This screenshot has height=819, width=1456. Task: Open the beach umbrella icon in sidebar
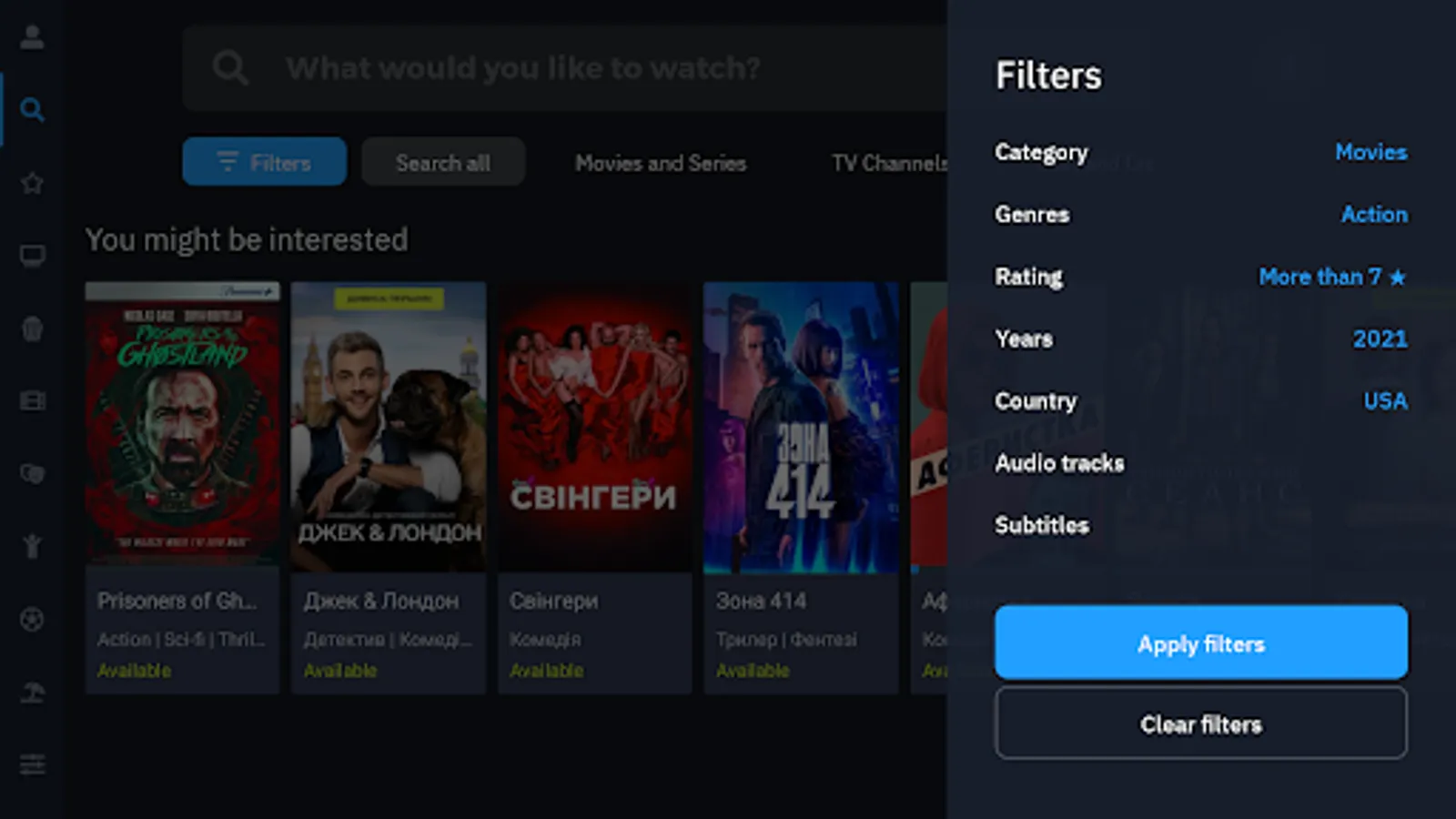pyautogui.click(x=32, y=693)
